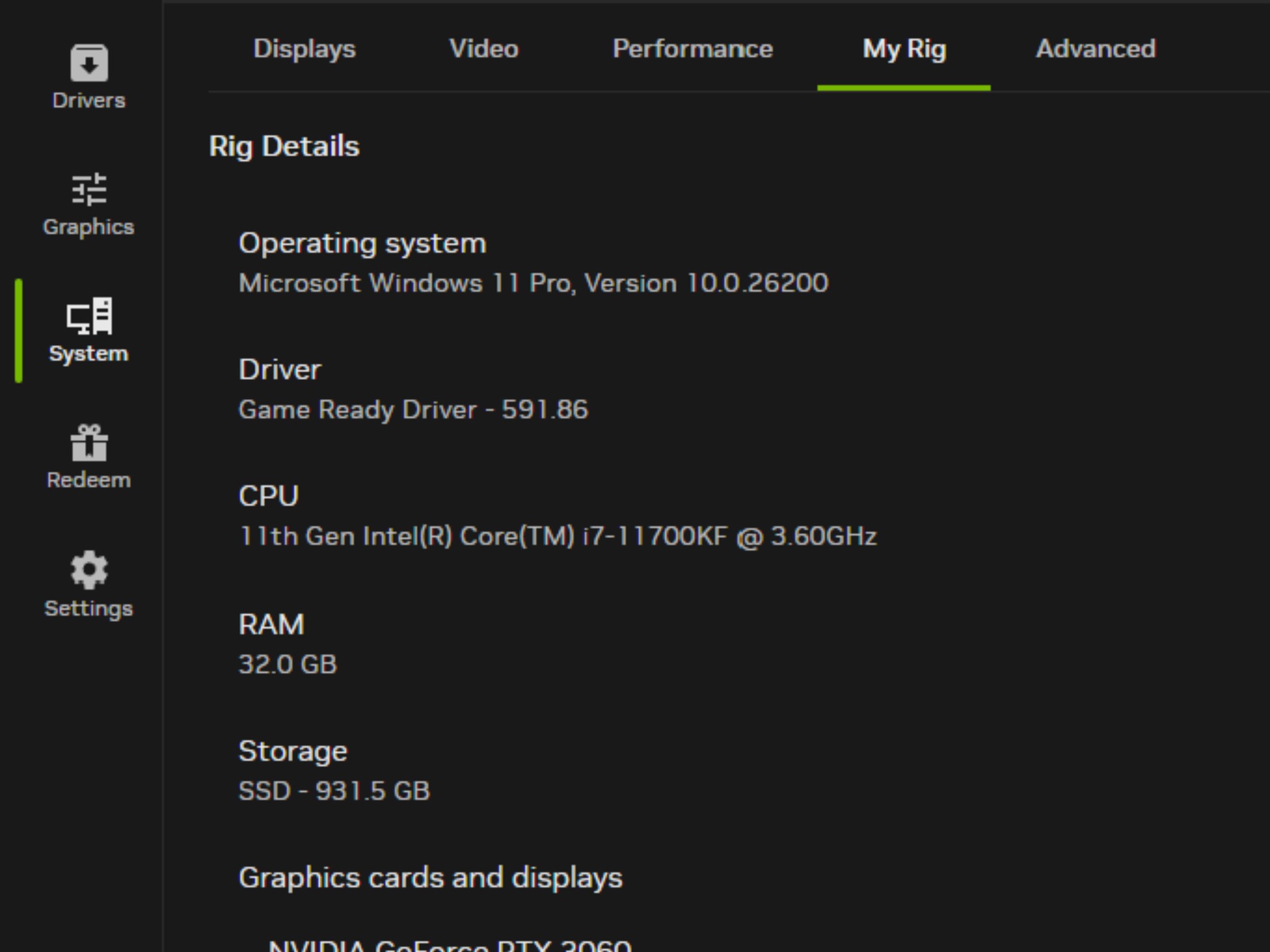Click the Operating system label

click(362, 244)
